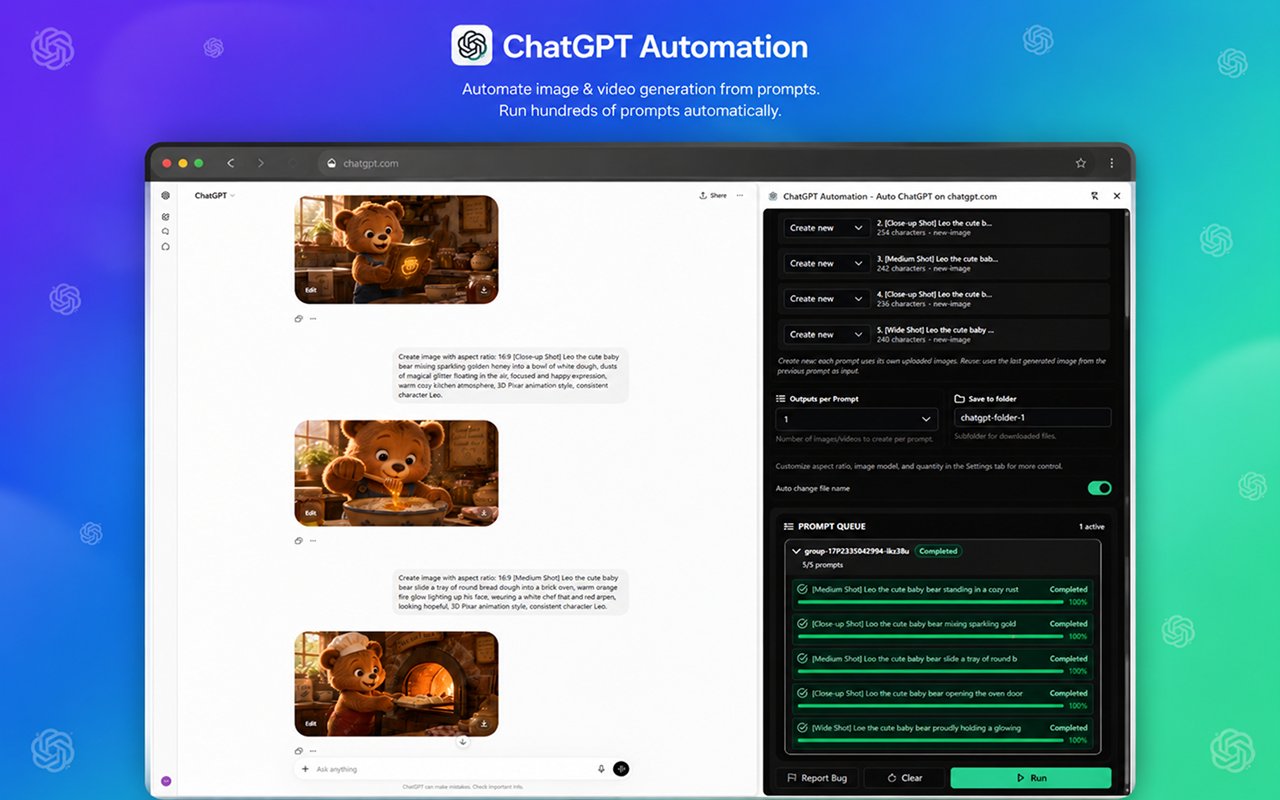The width and height of the screenshot is (1280, 800).
Task: Open the Create new dropdown for prompt 5
Action: [x=826, y=334]
